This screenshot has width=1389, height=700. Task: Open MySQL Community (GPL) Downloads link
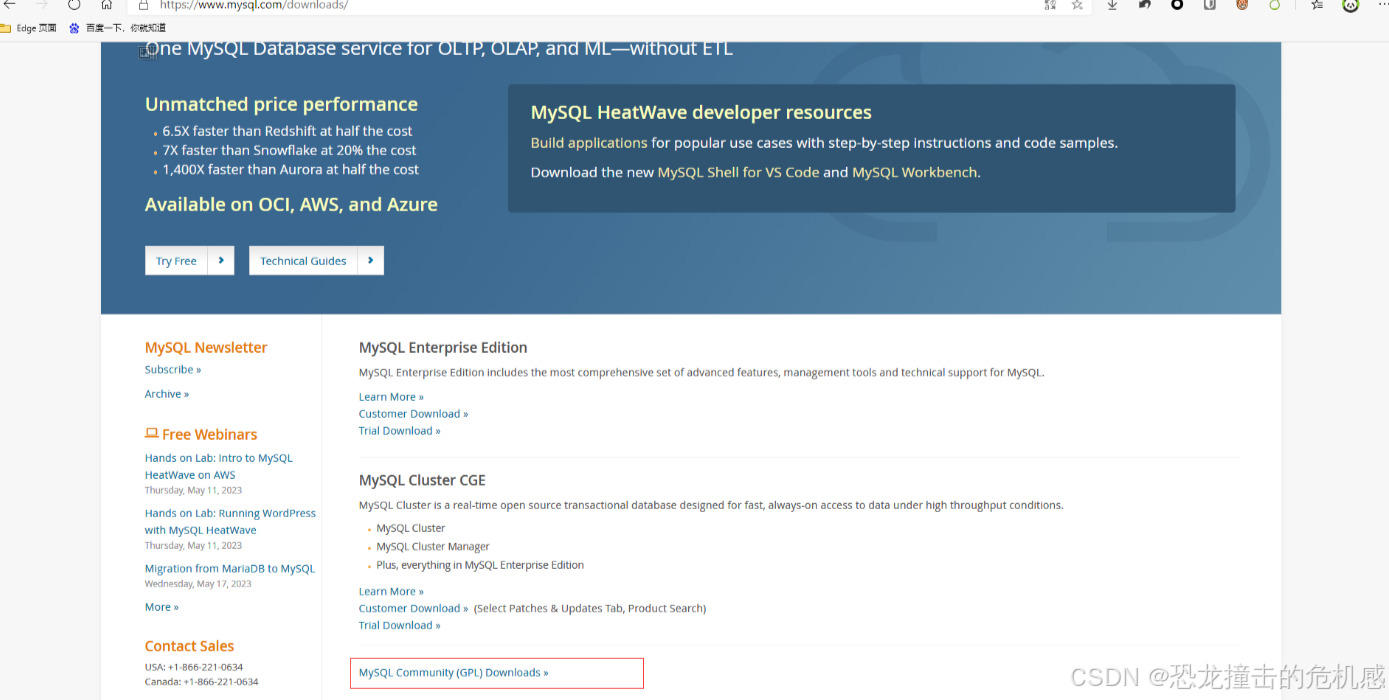(453, 673)
